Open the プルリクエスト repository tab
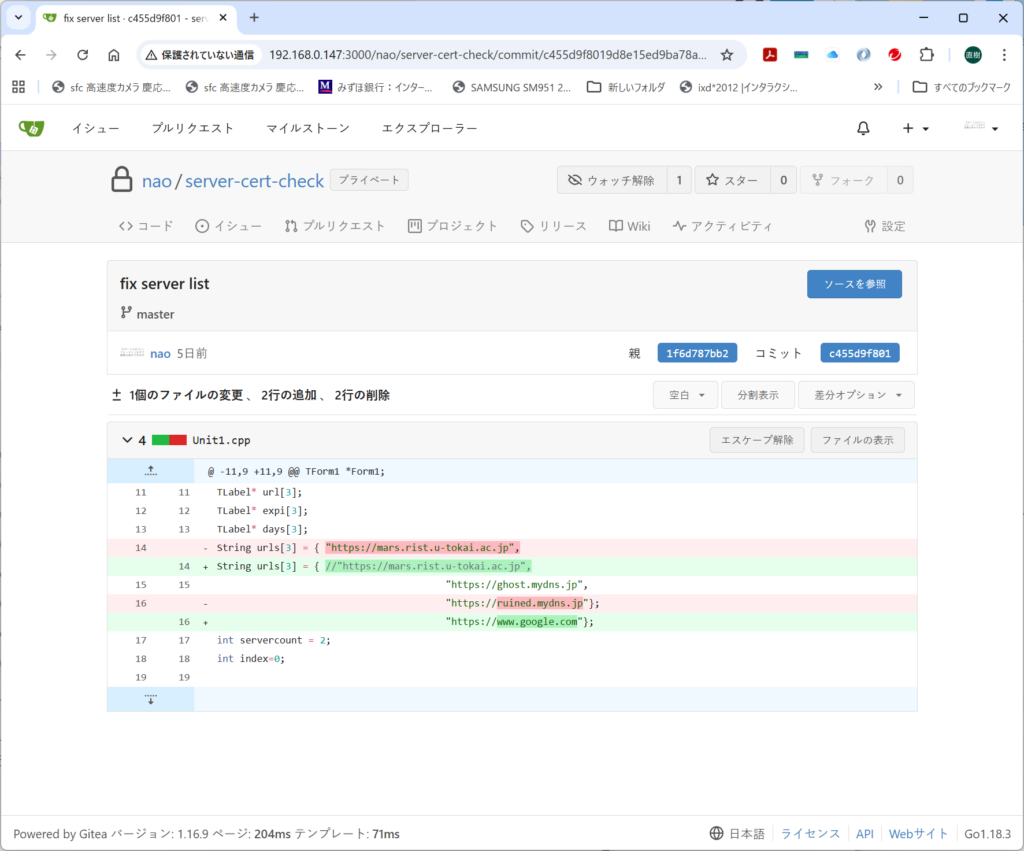Image resolution: width=1024 pixels, height=851 pixels. [x=334, y=226]
